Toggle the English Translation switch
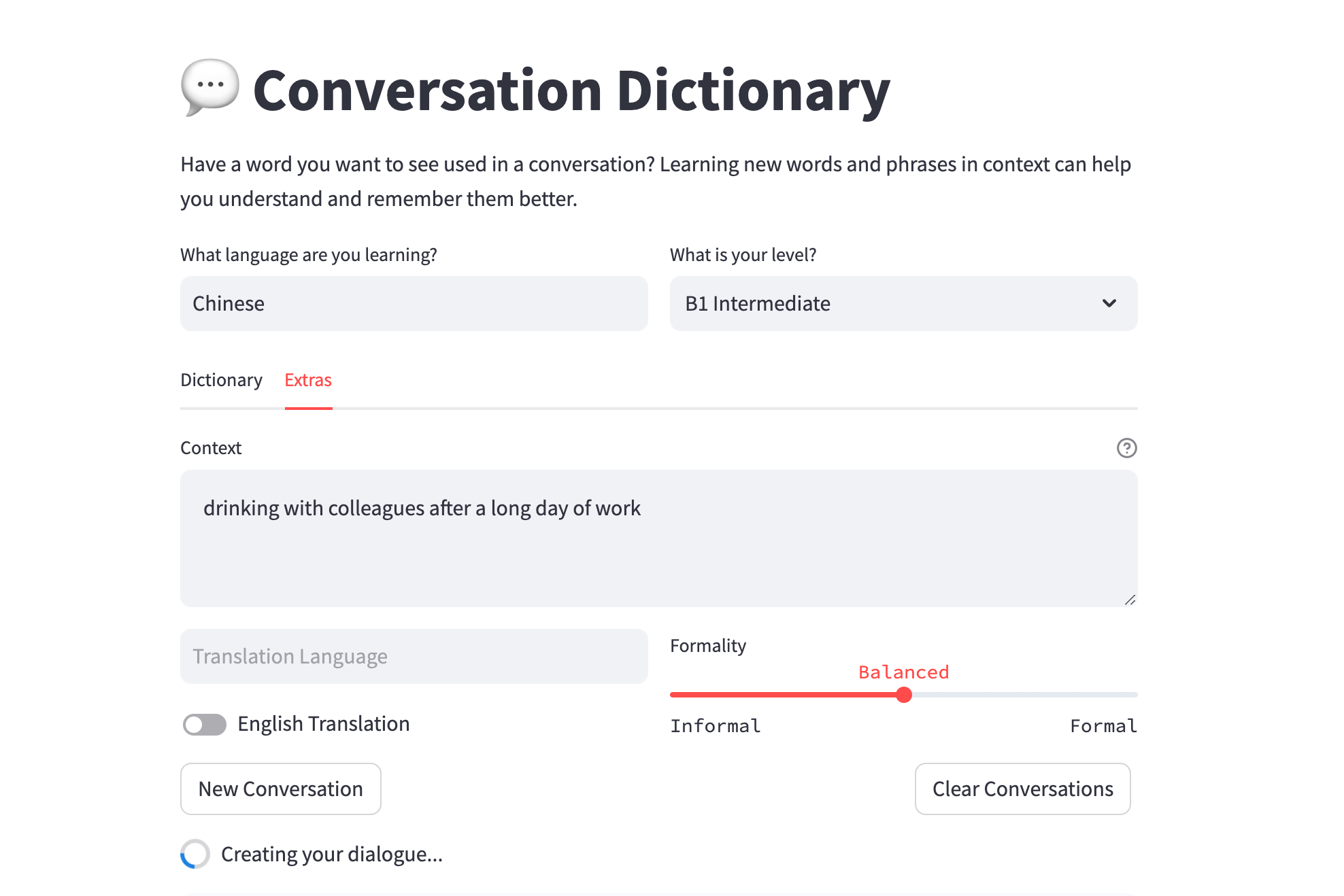Image resolution: width=1344 pixels, height=896 pixels. pos(205,724)
